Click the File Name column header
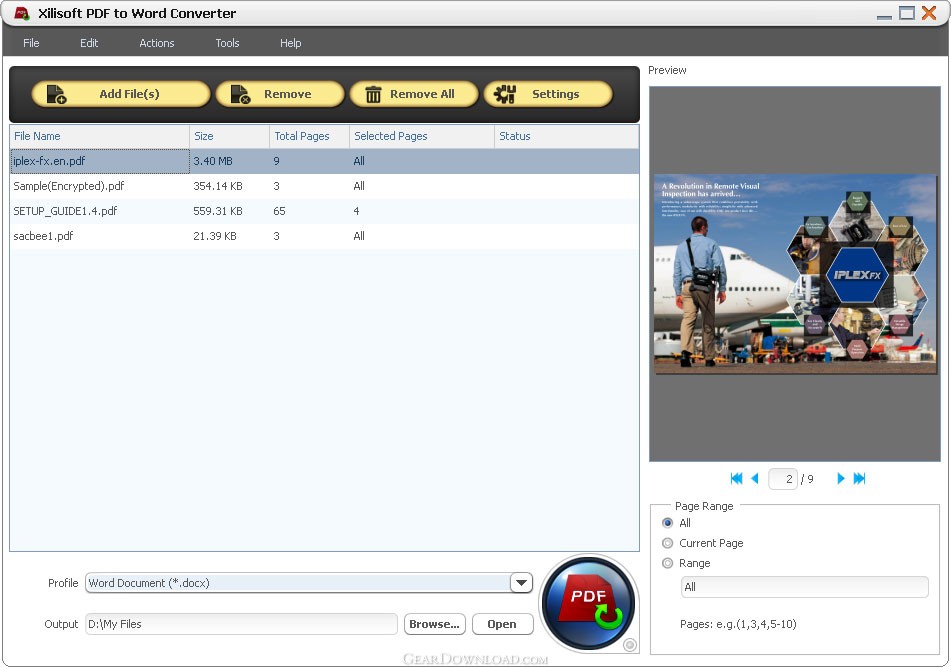The height and width of the screenshot is (667, 951). point(100,136)
